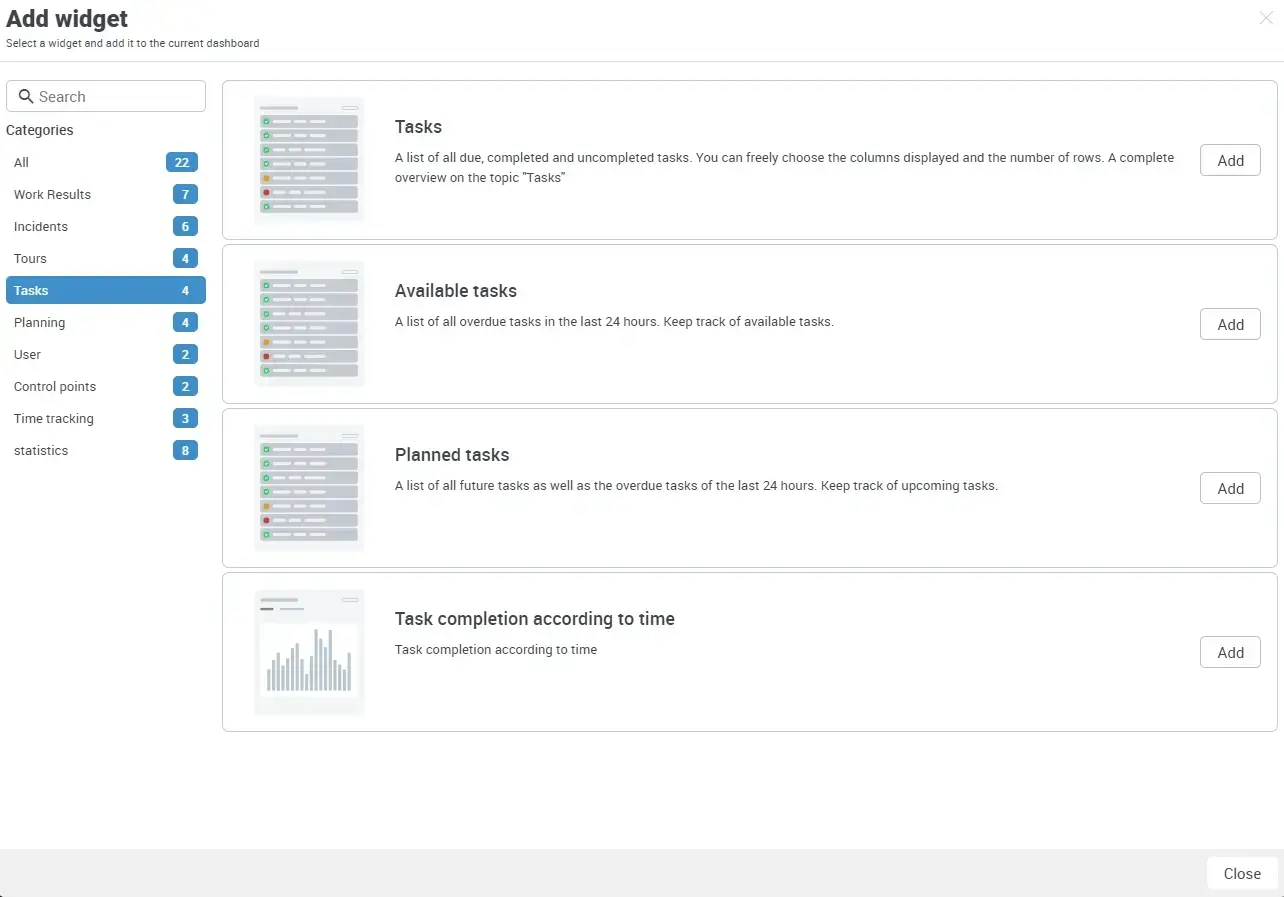
Task: Close the Add widget dialog
Action: (x=1241, y=873)
